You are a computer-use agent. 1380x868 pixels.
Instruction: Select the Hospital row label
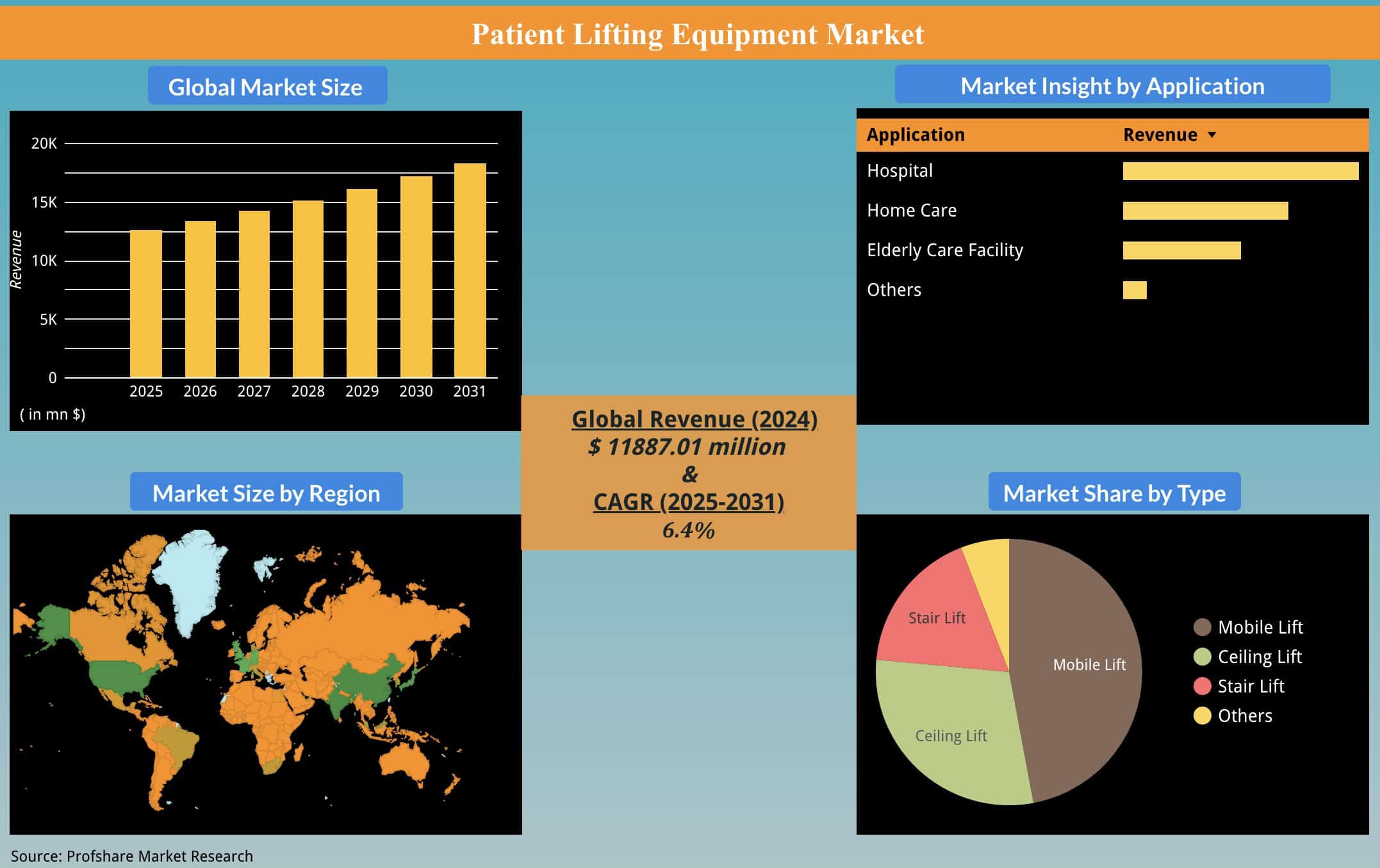[x=899, y=171]
